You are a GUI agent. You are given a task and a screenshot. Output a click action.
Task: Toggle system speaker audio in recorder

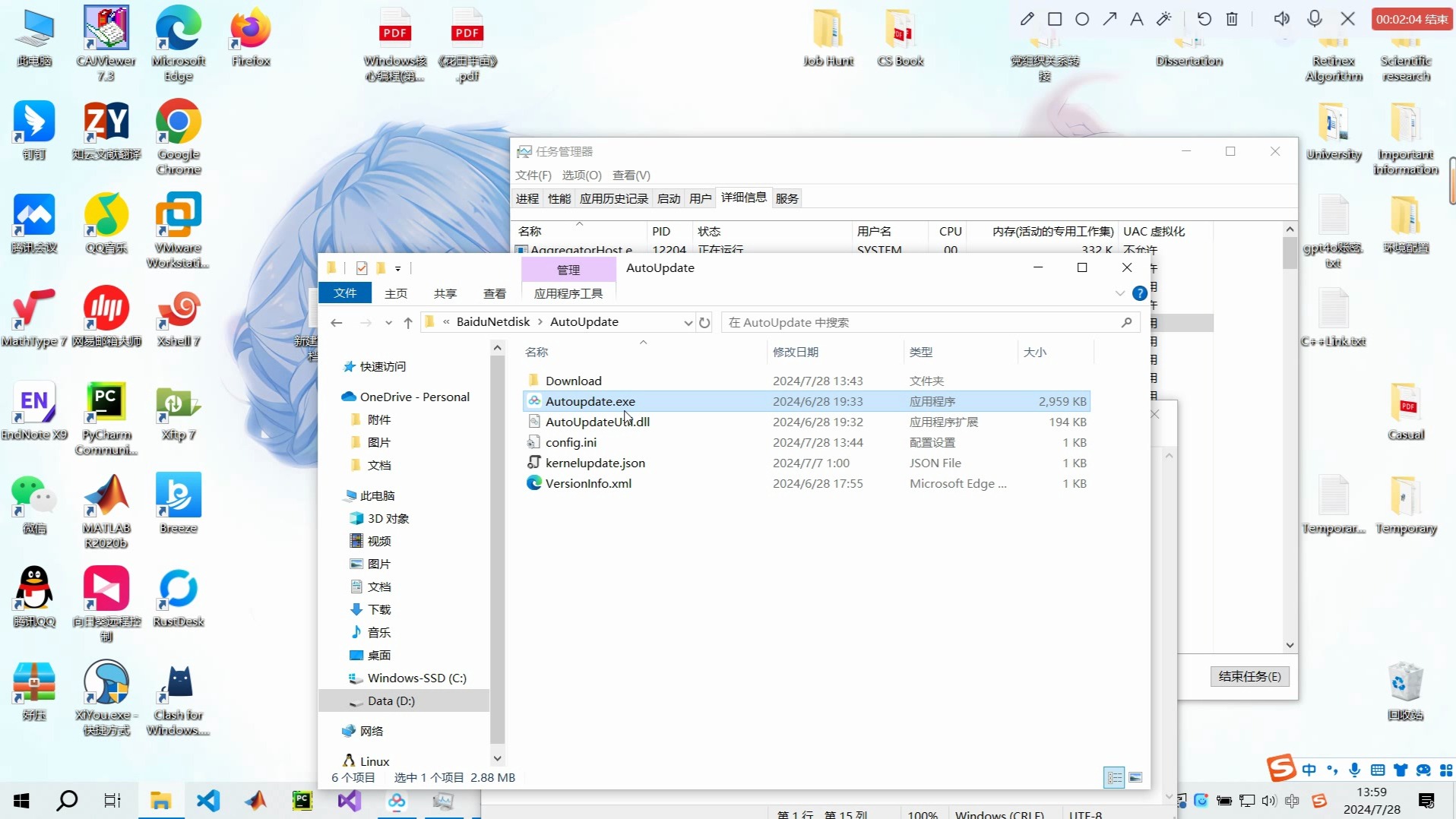[1281, 19]
